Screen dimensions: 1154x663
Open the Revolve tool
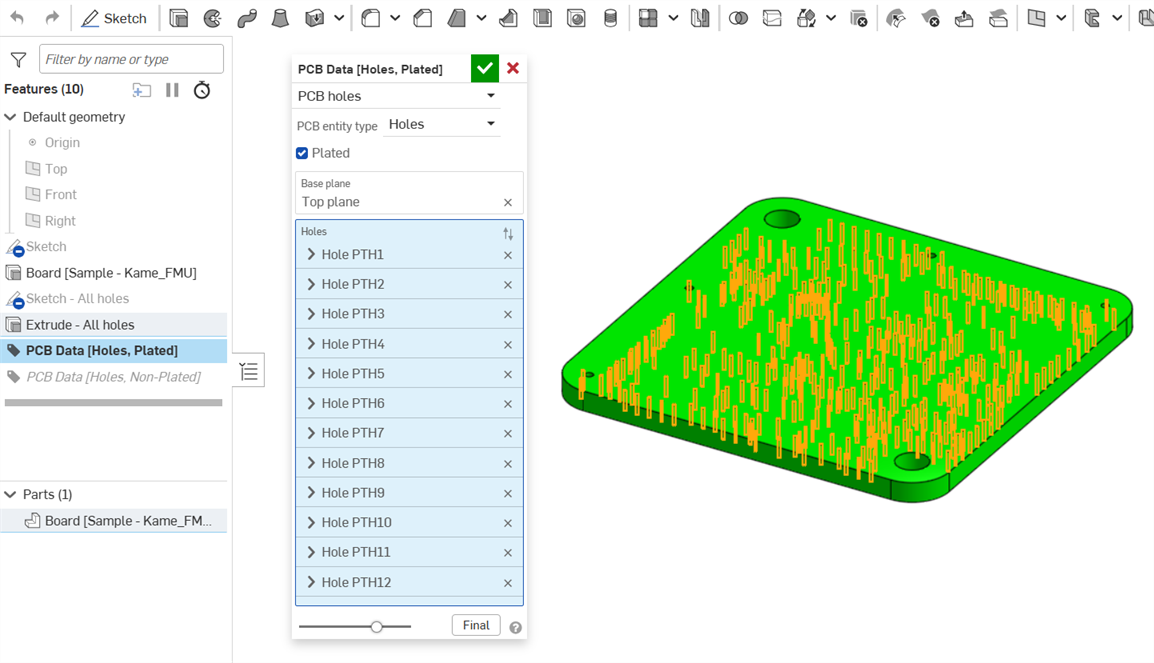(212, 17)
